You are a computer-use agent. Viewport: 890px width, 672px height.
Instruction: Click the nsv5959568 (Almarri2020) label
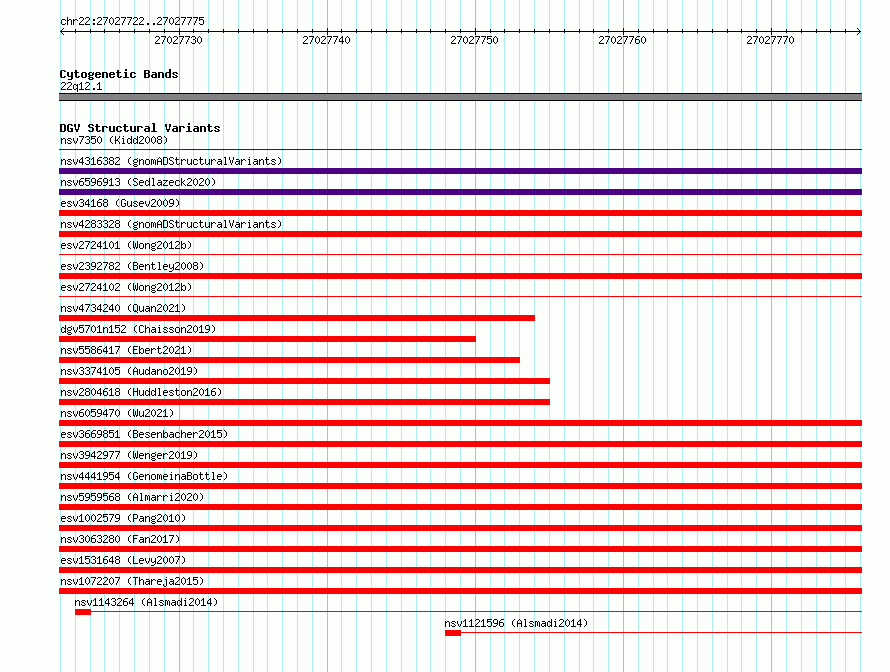132,497
